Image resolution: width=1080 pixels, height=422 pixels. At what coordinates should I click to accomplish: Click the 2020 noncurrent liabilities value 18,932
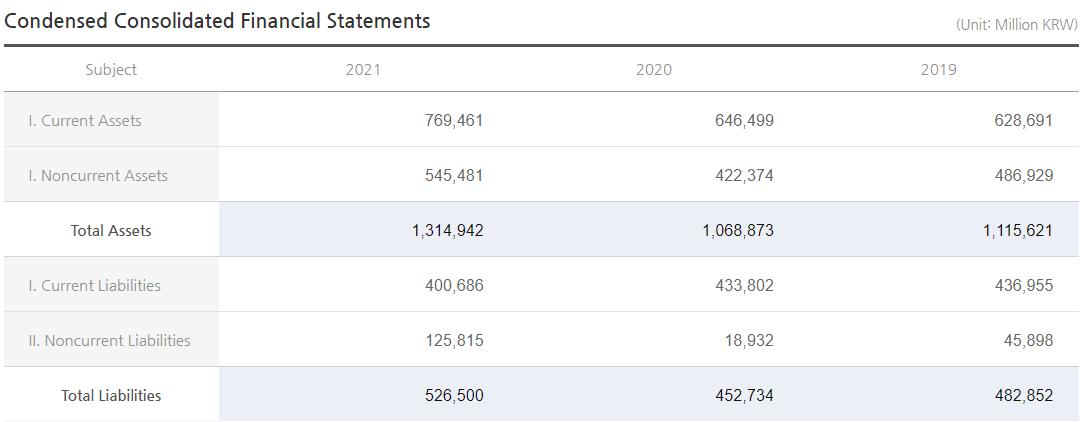[749, 340]
